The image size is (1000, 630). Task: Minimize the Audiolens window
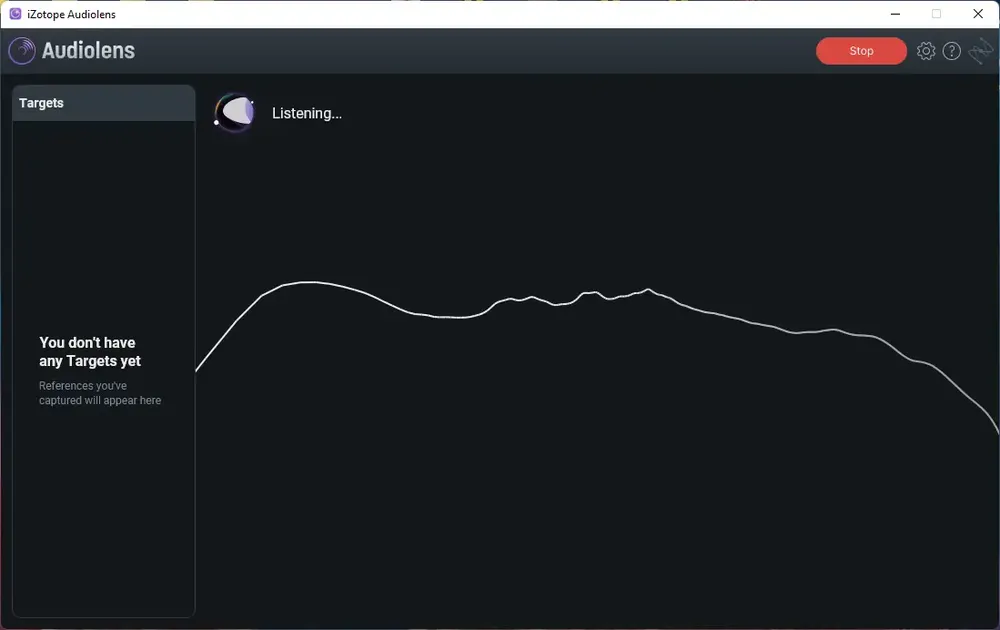pos(895,14)
